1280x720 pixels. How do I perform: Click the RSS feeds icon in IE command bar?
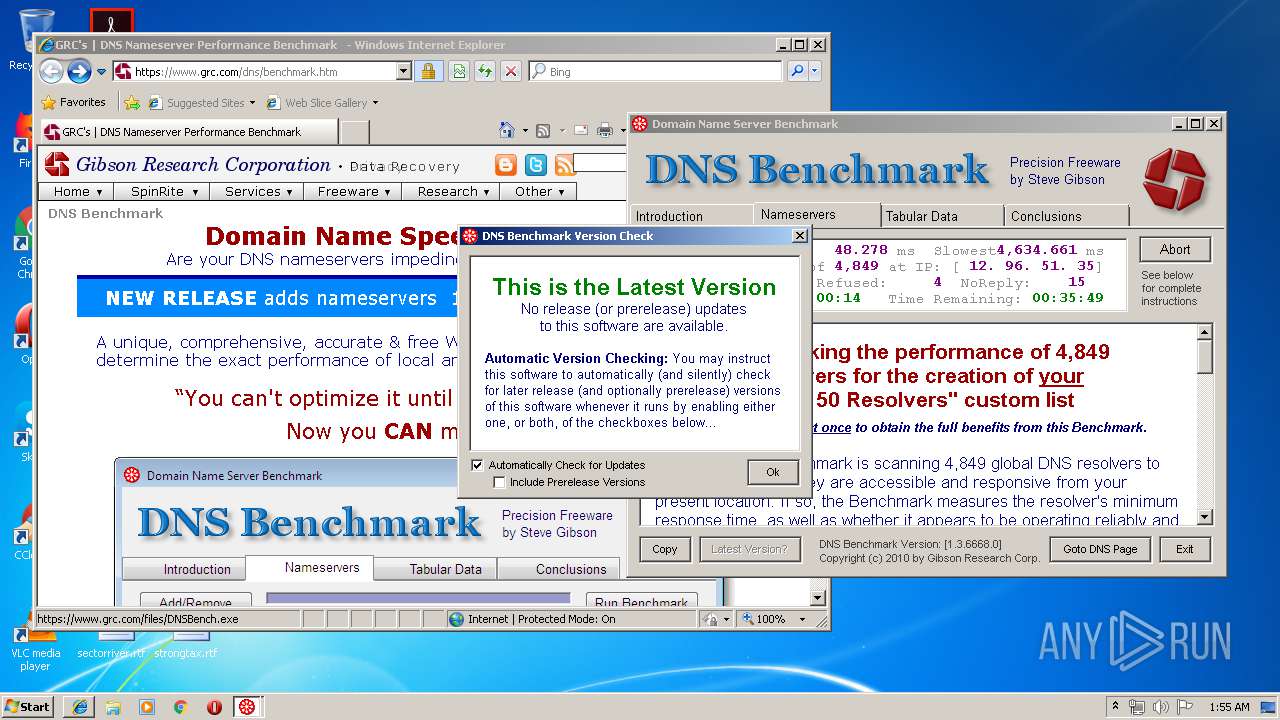point(543,130)
